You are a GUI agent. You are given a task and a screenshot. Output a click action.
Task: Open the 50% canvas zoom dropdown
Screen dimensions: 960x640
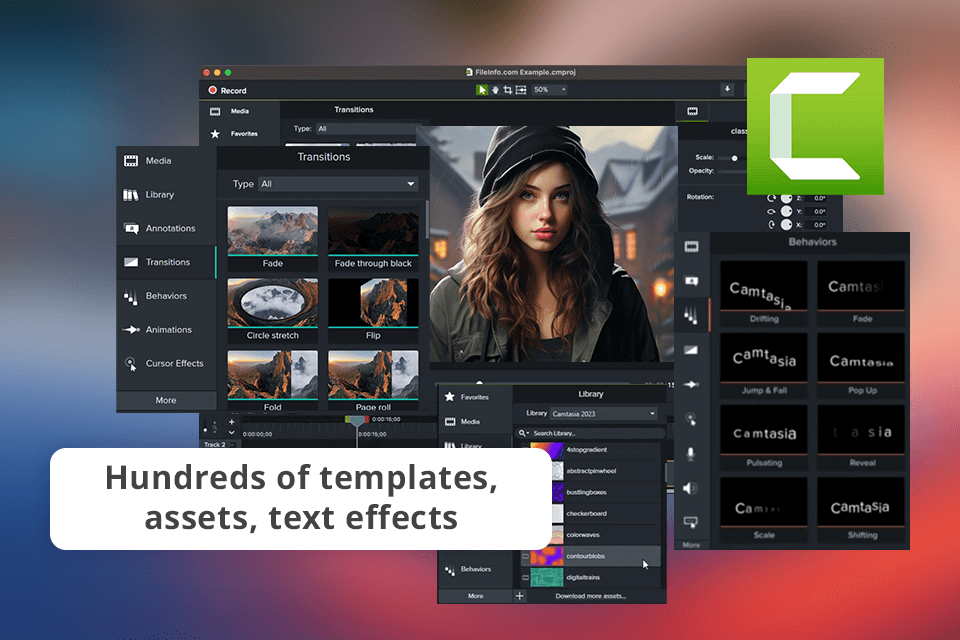[549, 90]
